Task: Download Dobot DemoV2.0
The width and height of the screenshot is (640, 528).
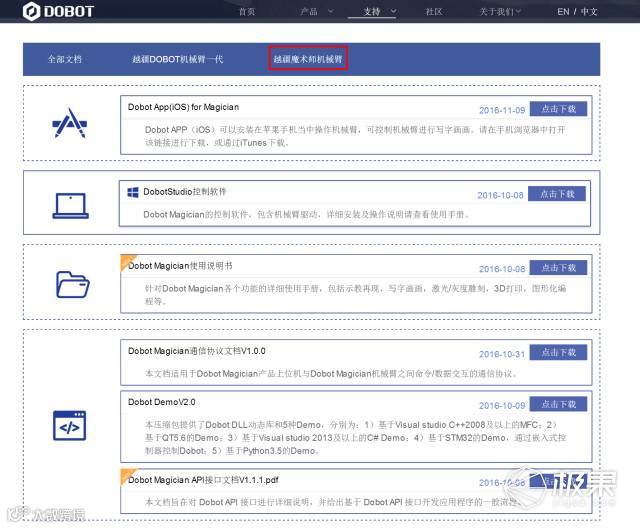Action: (558, 404)
